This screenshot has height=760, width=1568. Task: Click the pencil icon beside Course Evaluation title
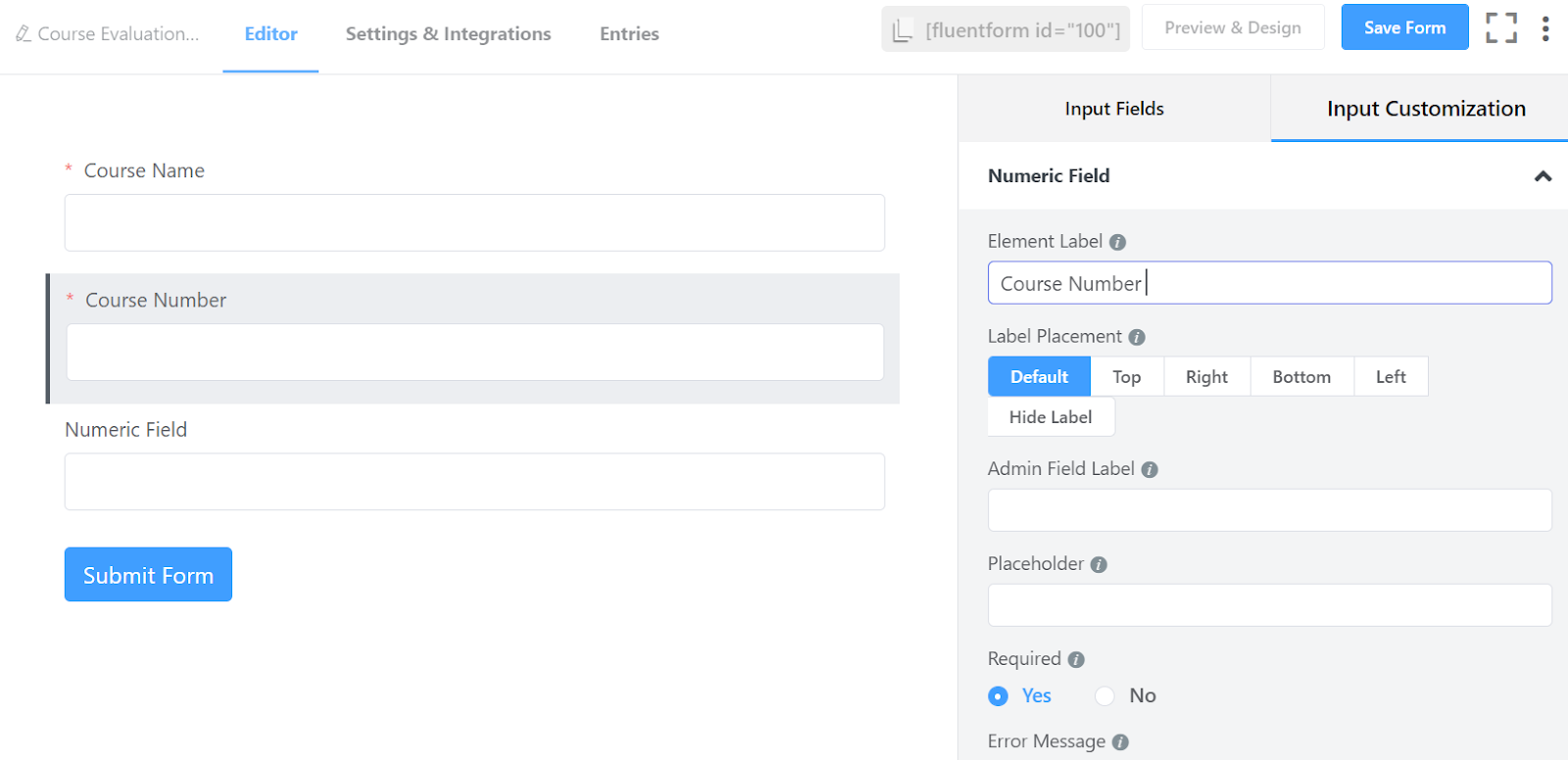[23, 33]
